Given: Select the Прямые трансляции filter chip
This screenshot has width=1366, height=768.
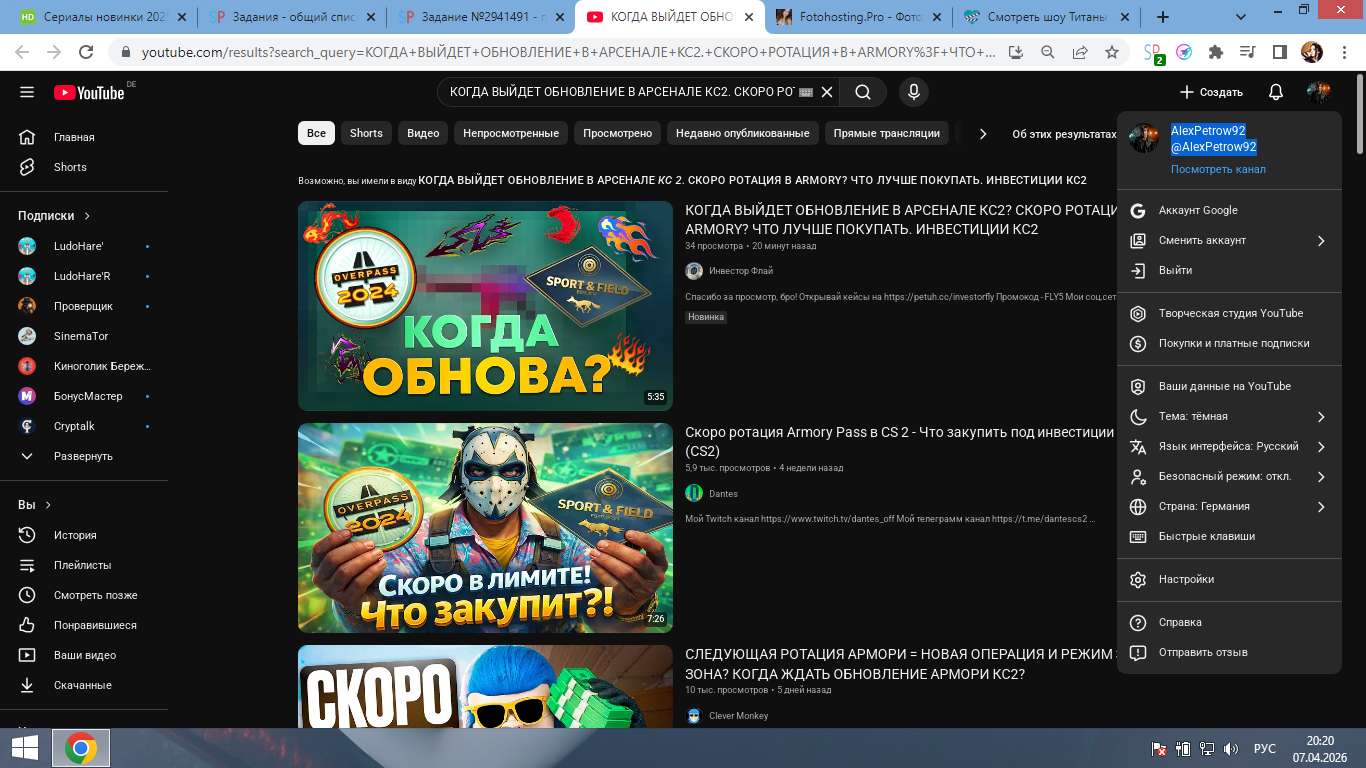Looking at the screenshot, I should (886, 133).
